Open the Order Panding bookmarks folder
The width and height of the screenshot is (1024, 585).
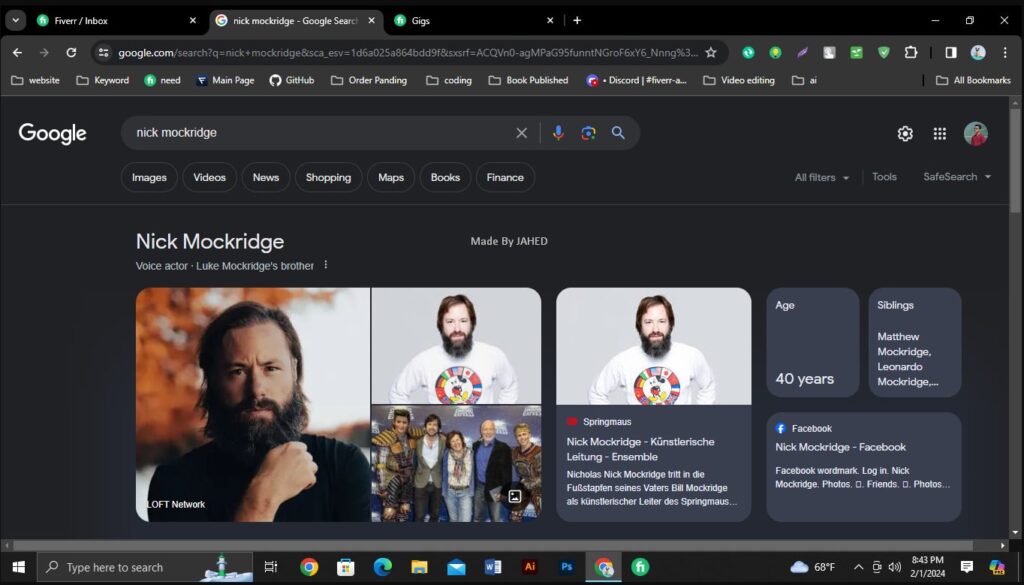tap(369, 80)
